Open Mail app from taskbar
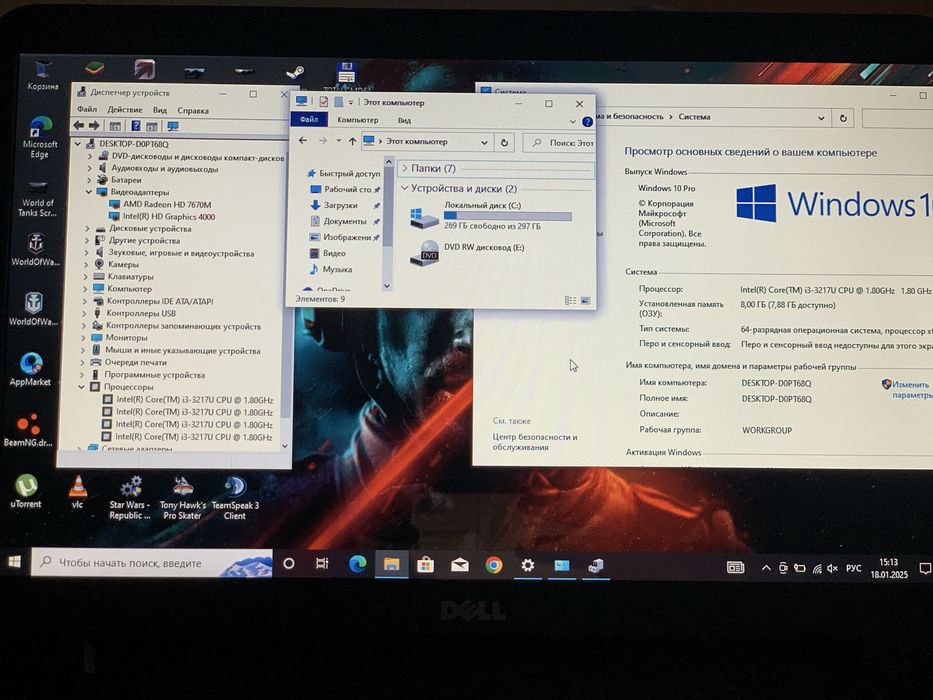The height and width of the screenshot is (700, 933). [459, 565]
